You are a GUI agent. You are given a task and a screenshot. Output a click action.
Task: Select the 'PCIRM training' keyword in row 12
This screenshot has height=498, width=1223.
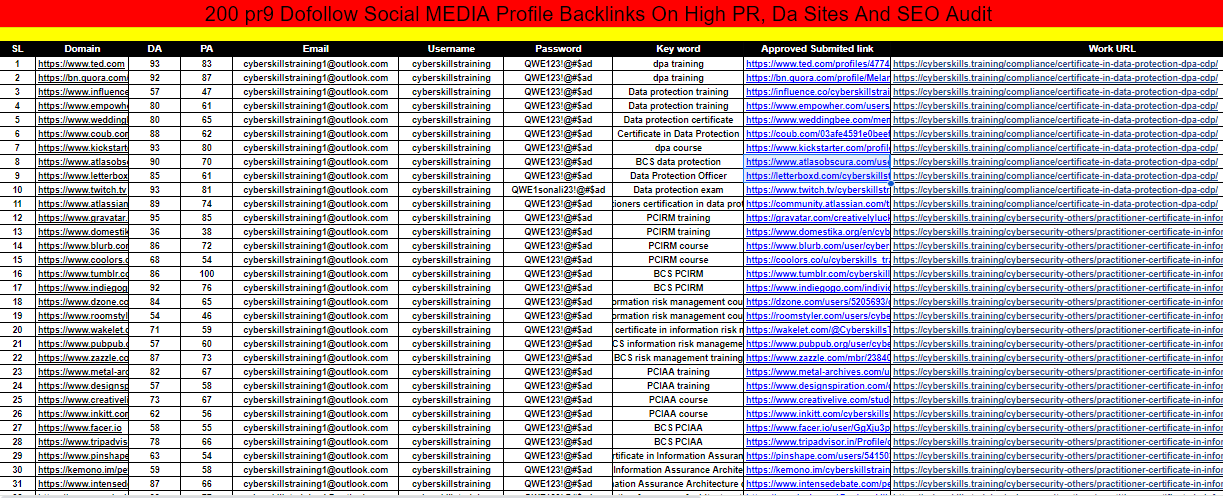pos(678,217)
